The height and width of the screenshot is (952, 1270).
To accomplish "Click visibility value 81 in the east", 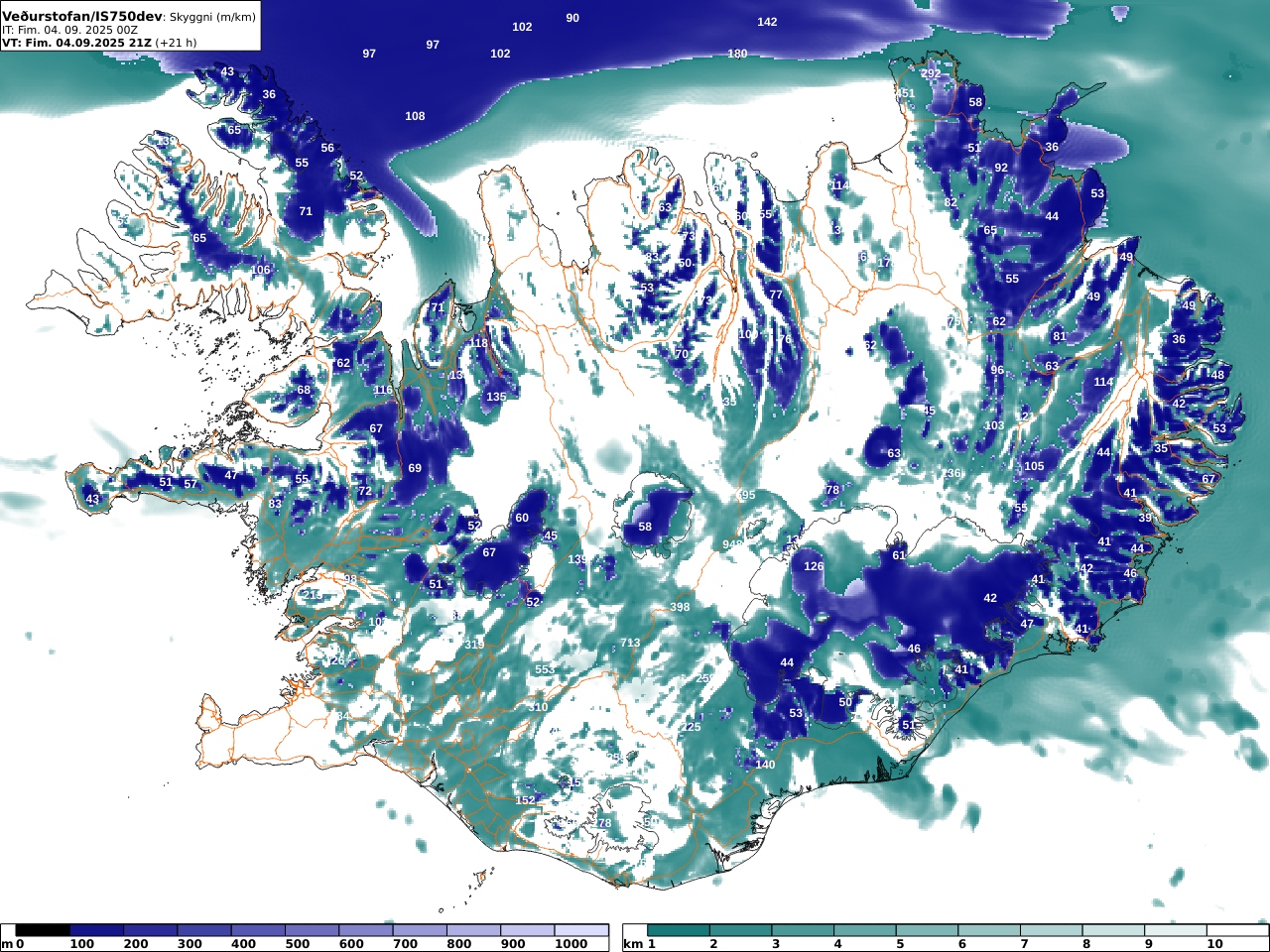I will pyautogui.click(x=1060, y=336).
